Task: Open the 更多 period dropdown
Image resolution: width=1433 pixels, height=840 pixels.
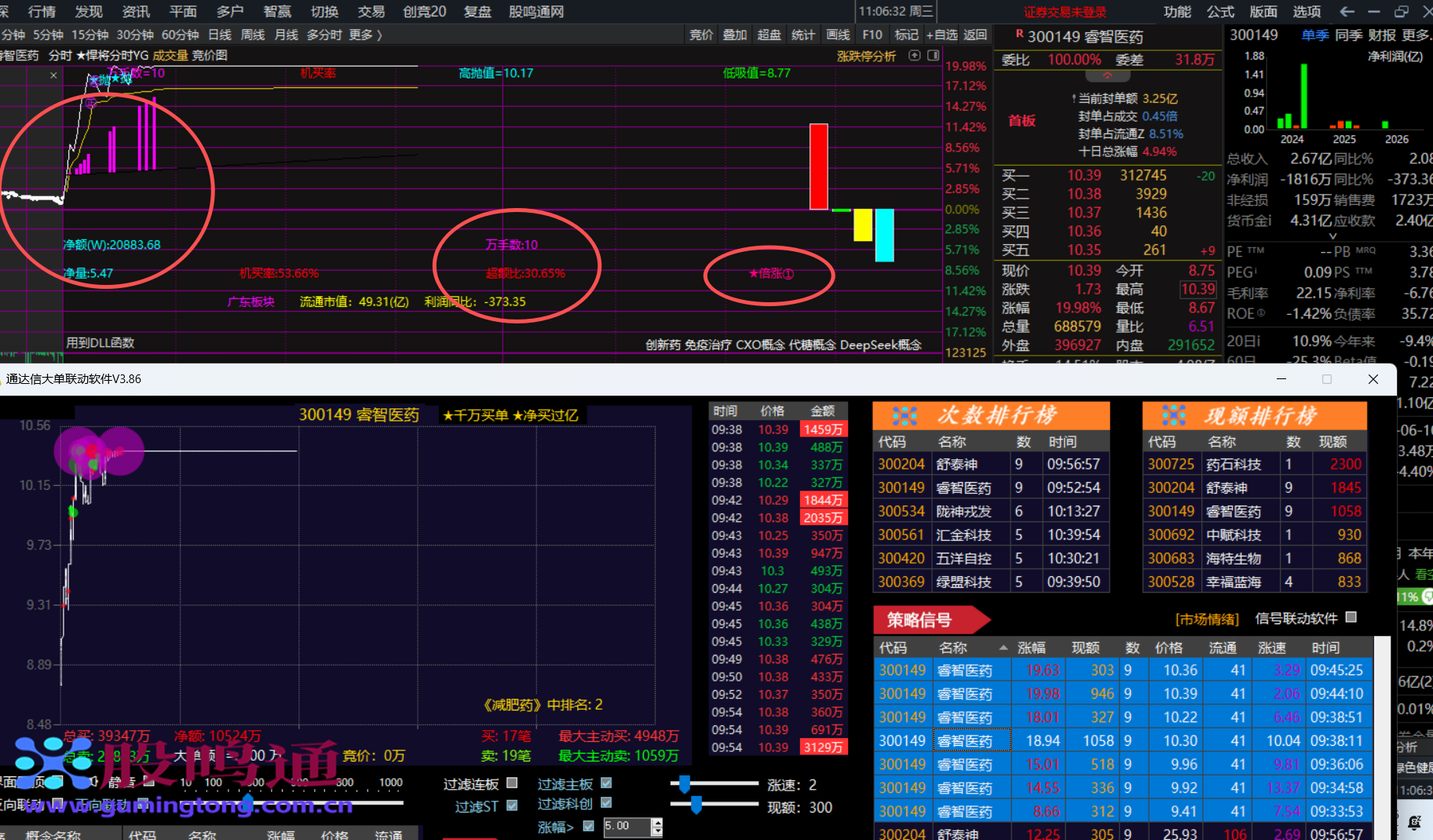Action: pos(365,35)
